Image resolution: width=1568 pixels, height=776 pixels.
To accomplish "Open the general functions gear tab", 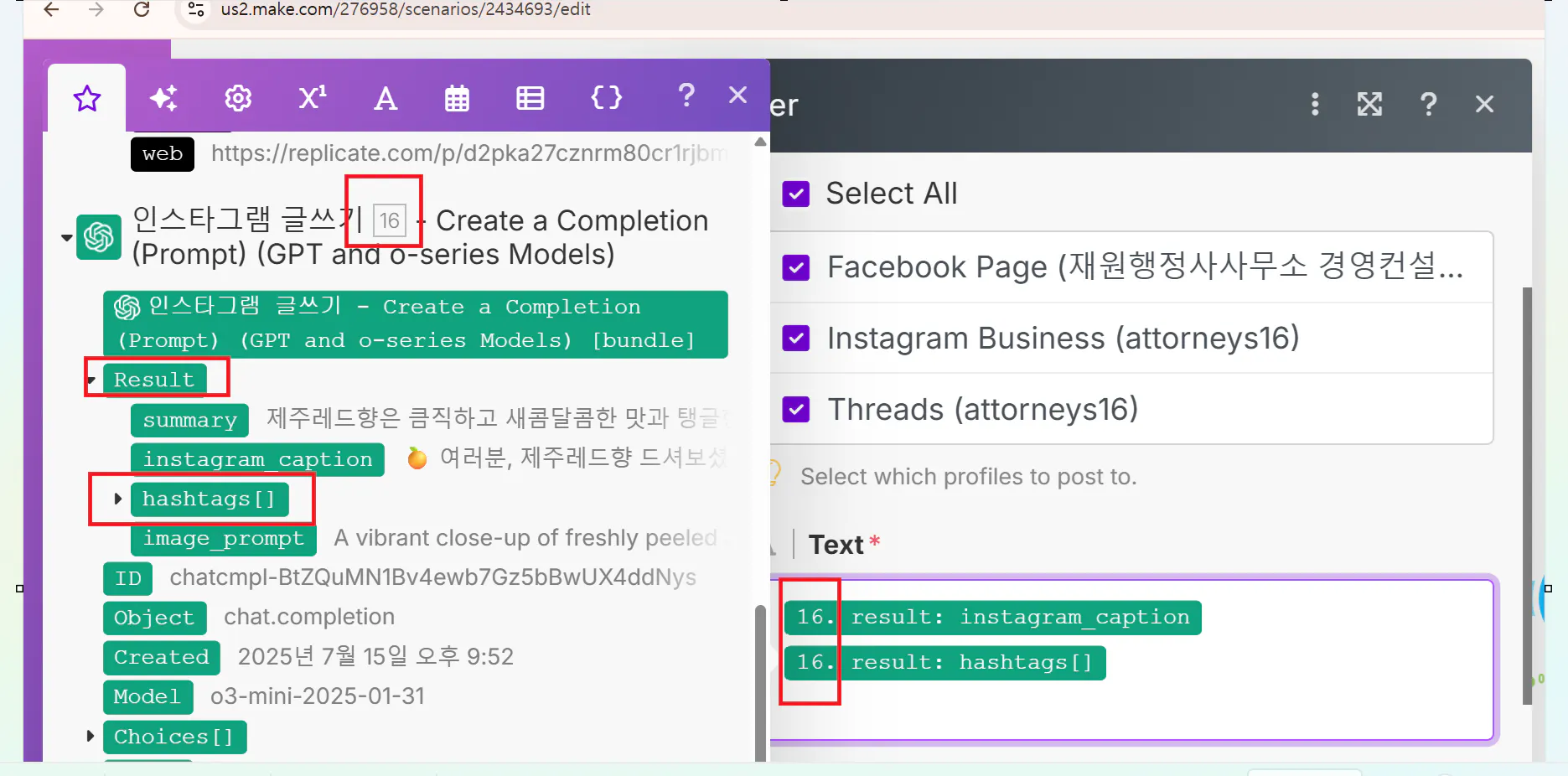I will pos(238,98).
